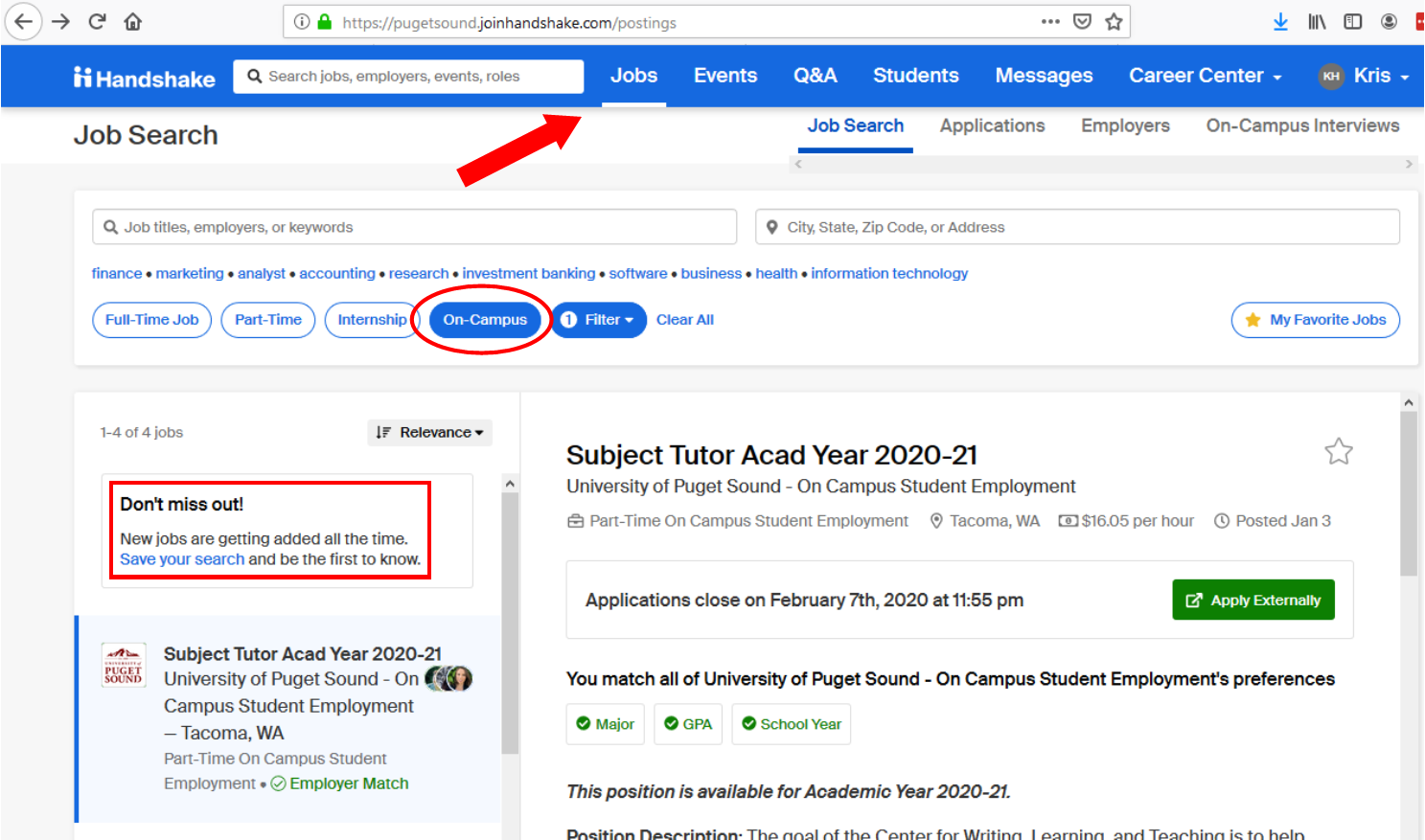
Task: Click the Handshake logo
Action: coord(145,78)
